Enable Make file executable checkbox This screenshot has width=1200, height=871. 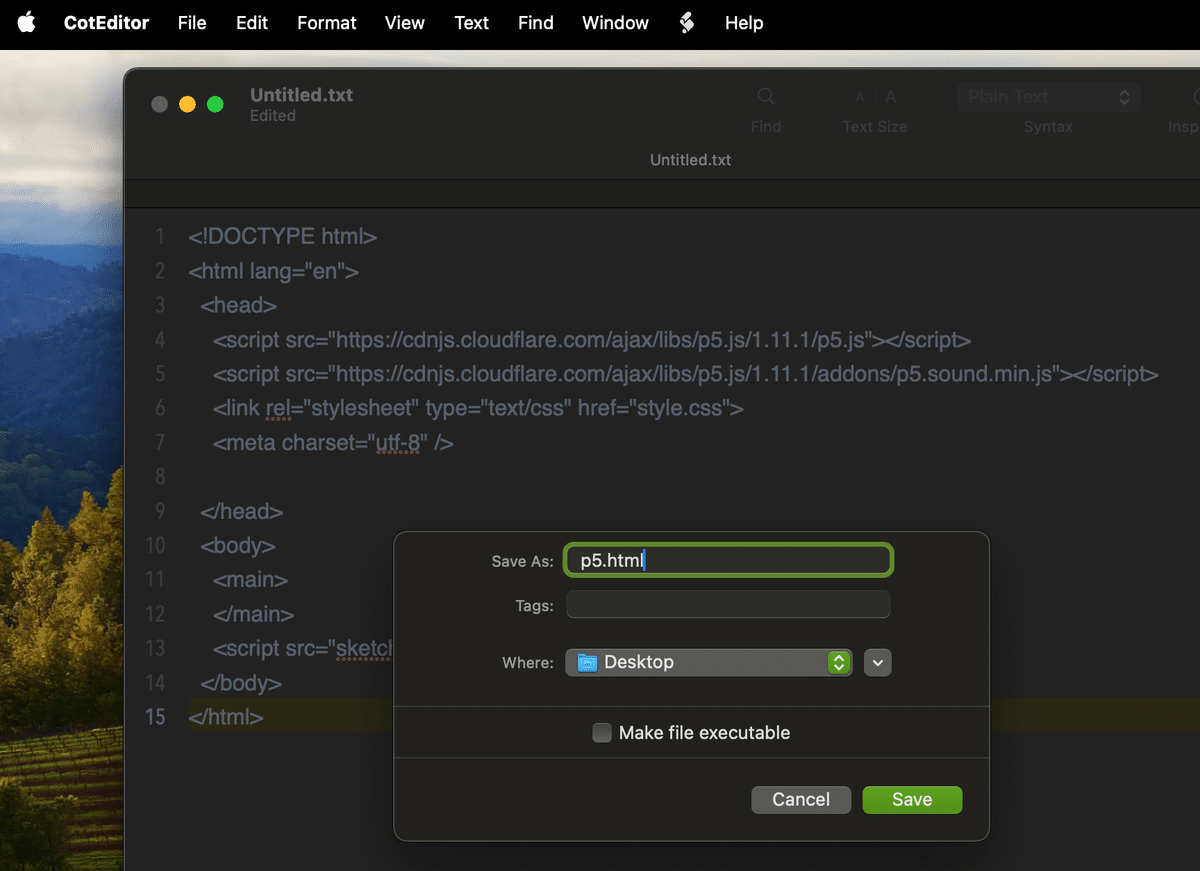(x=602, y=733)
